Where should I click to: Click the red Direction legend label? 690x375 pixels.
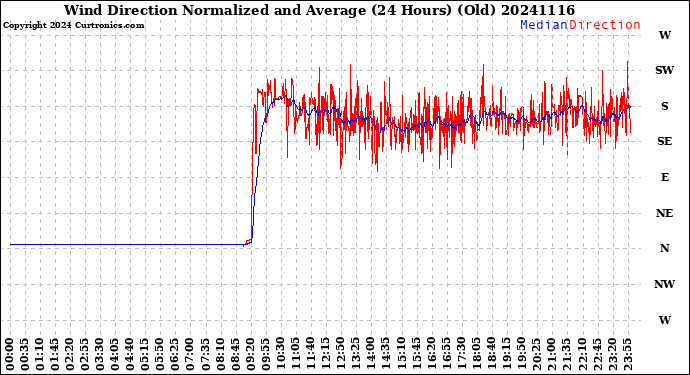tap(605, 25)
